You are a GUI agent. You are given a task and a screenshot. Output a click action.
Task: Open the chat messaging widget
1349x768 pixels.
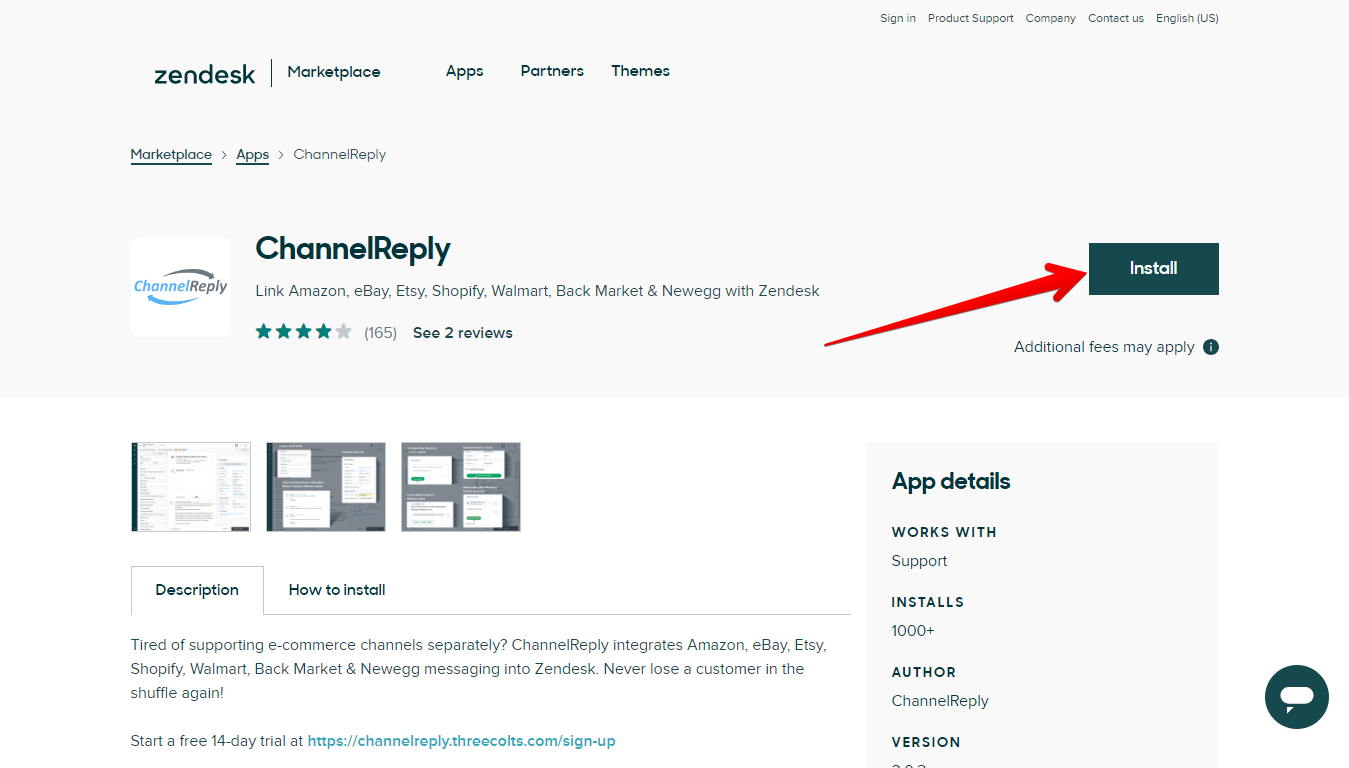click(1296, 697)
